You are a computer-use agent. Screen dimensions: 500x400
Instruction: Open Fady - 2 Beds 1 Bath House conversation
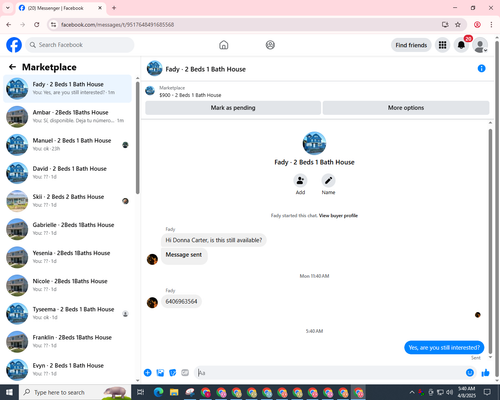pyautogui.click(x=67, y=89)
